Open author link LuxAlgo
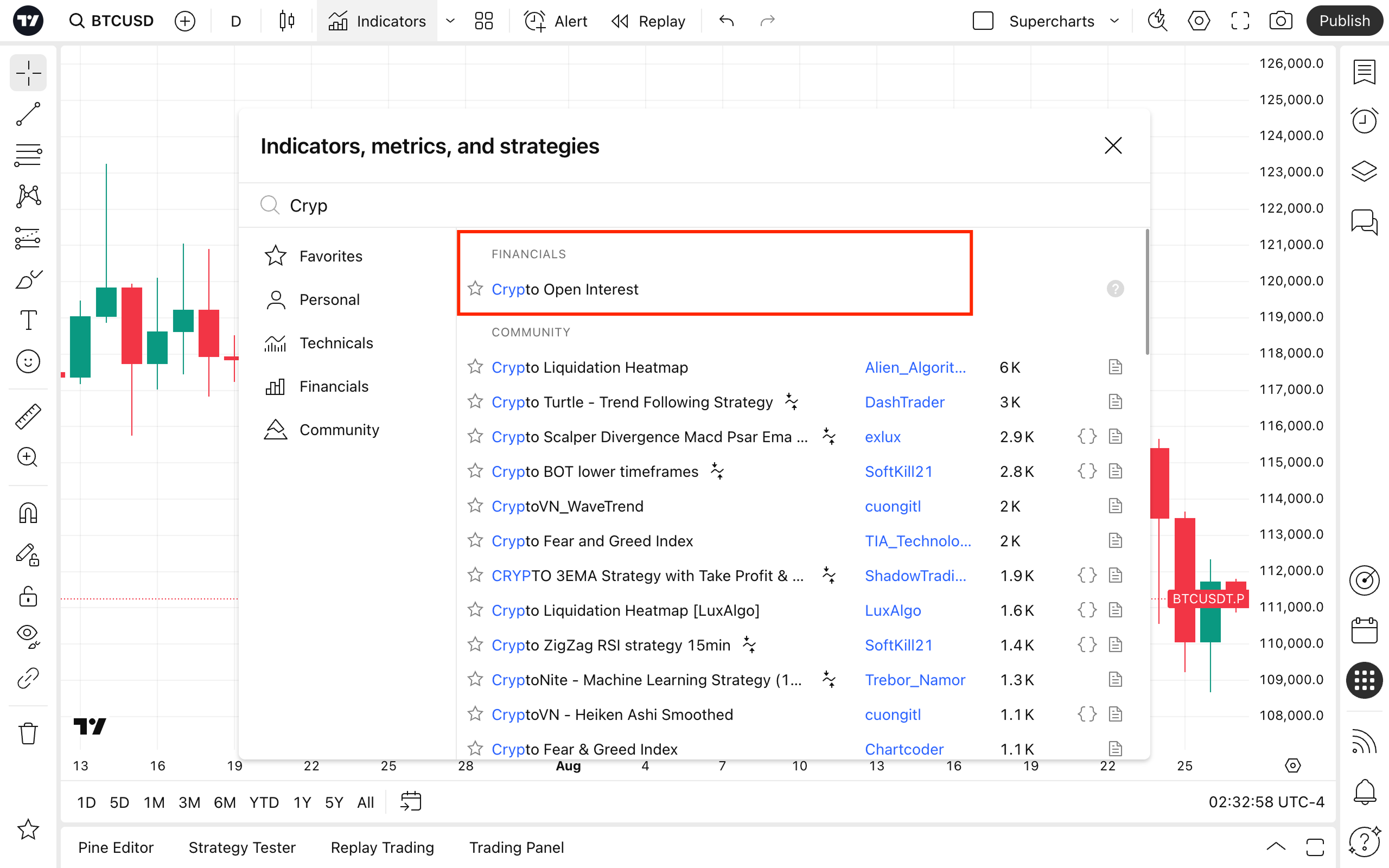1389x868 pixels. click(893, 610)
